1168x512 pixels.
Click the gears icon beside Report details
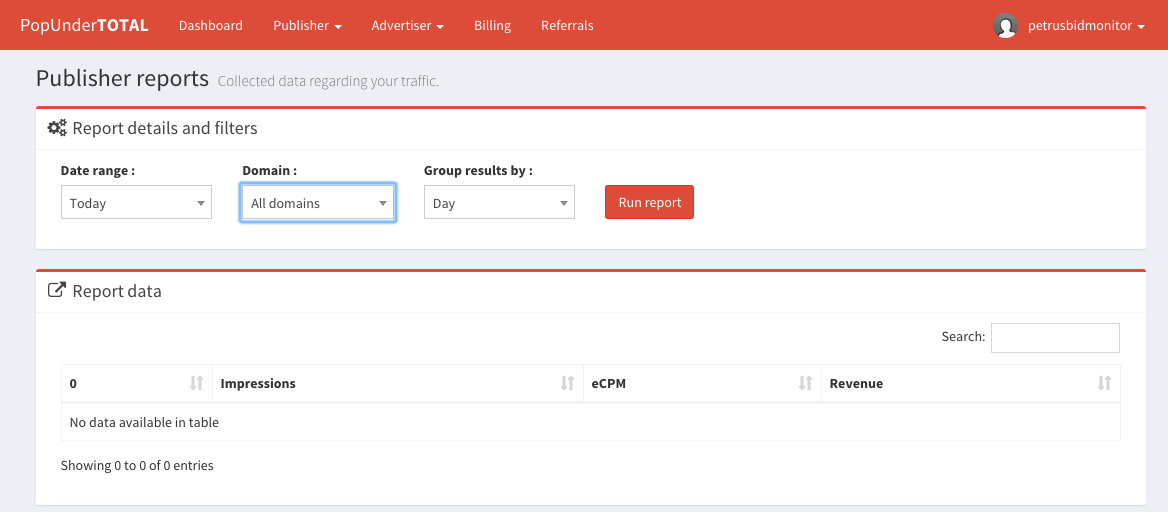[x=57, y=128]
